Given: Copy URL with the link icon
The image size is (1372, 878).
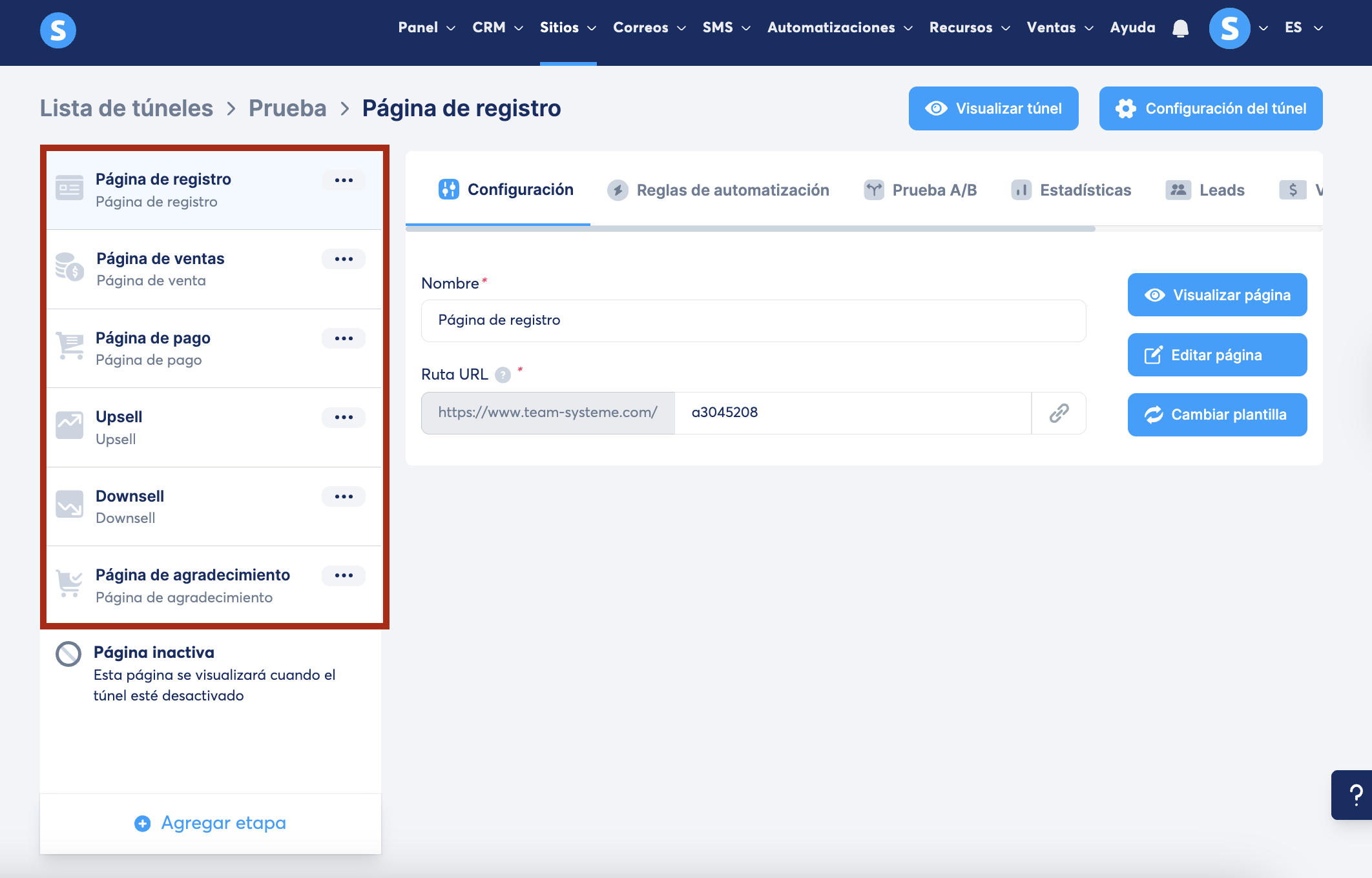Looking at the screenshot, I should tap(1059, 413).
